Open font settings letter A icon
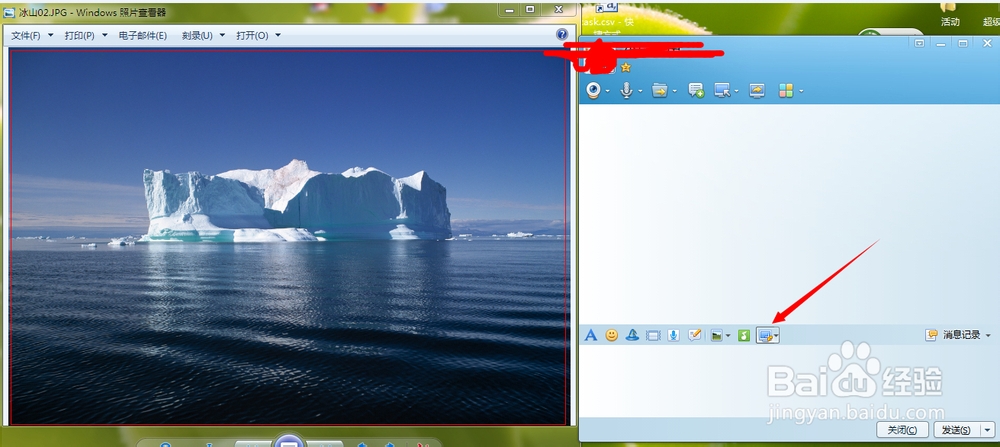Image resolution: width=1000 pixels, height=447 pixels. (591, 335)
